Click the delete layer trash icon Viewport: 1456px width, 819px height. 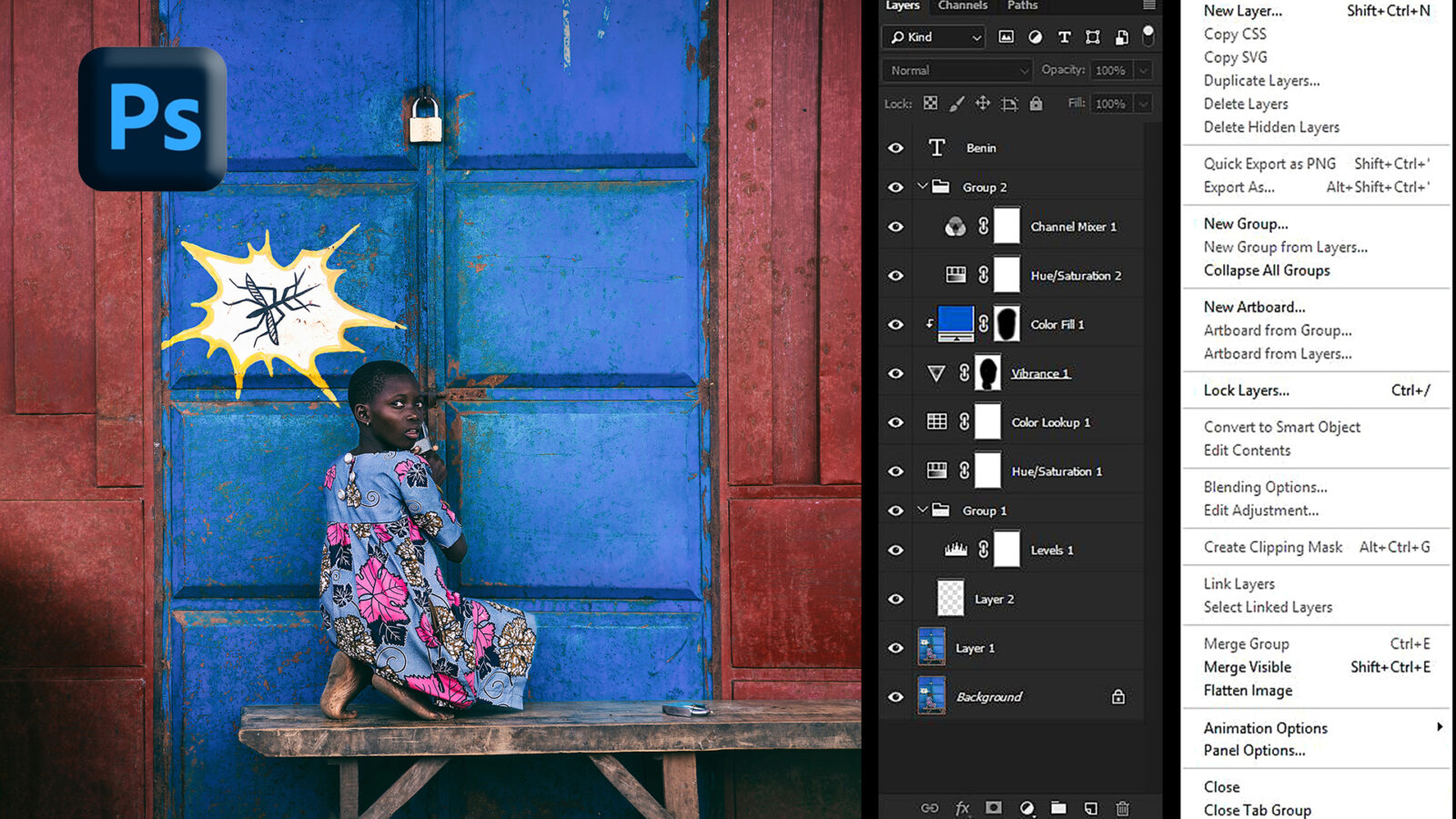tap(1123, 808)
